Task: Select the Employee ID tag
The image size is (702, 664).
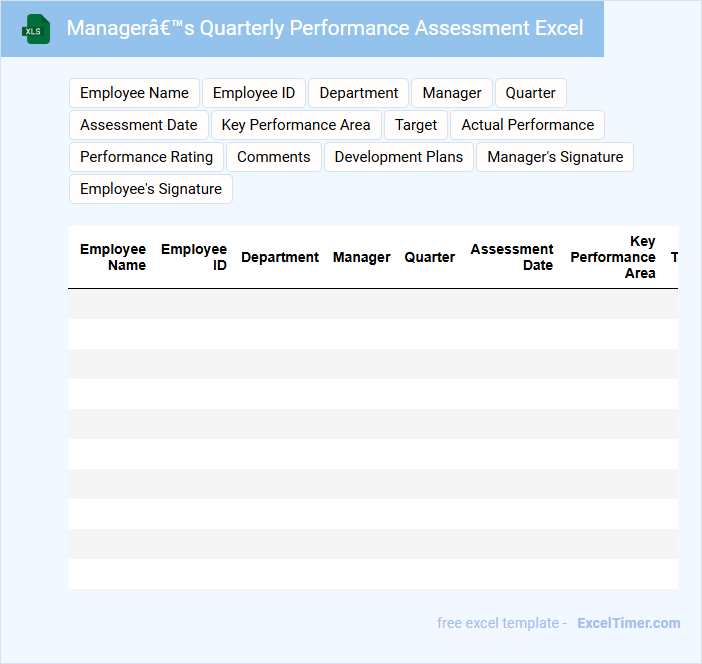Action: 254,93
